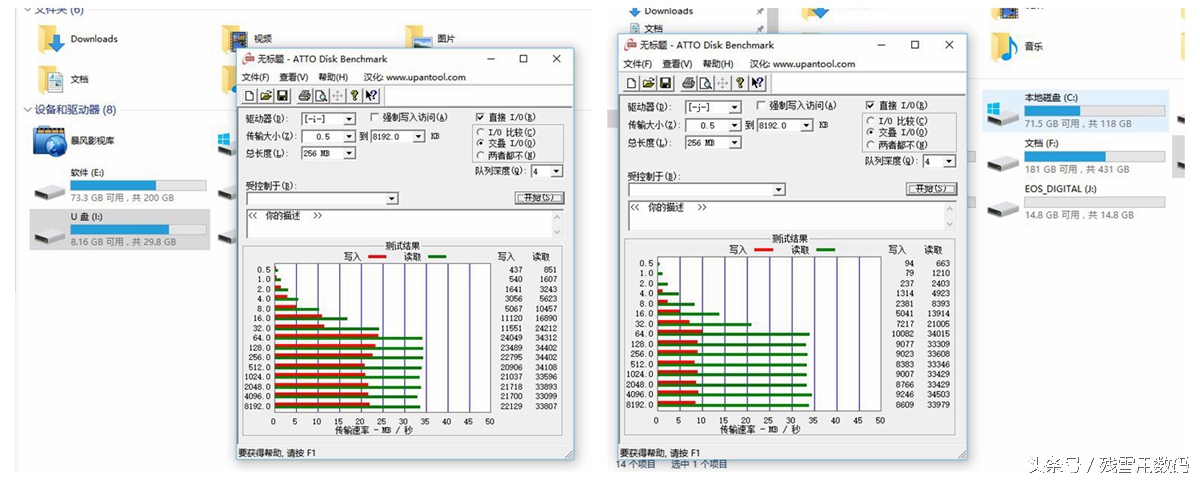Open 总长度 256 MB dropdown in right ATTO window
This screenshot has height=480, width=1200.
734,143
